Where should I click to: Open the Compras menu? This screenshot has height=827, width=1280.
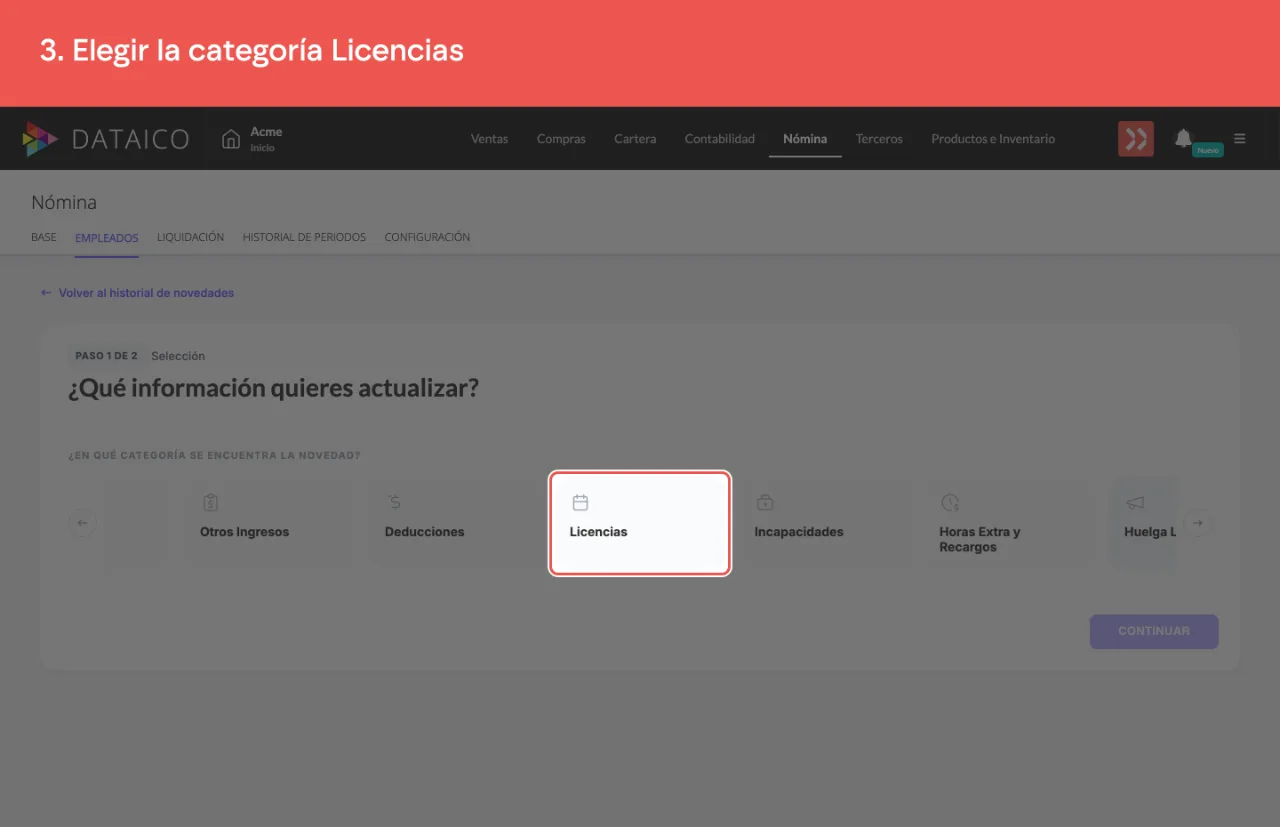point(561,139)
